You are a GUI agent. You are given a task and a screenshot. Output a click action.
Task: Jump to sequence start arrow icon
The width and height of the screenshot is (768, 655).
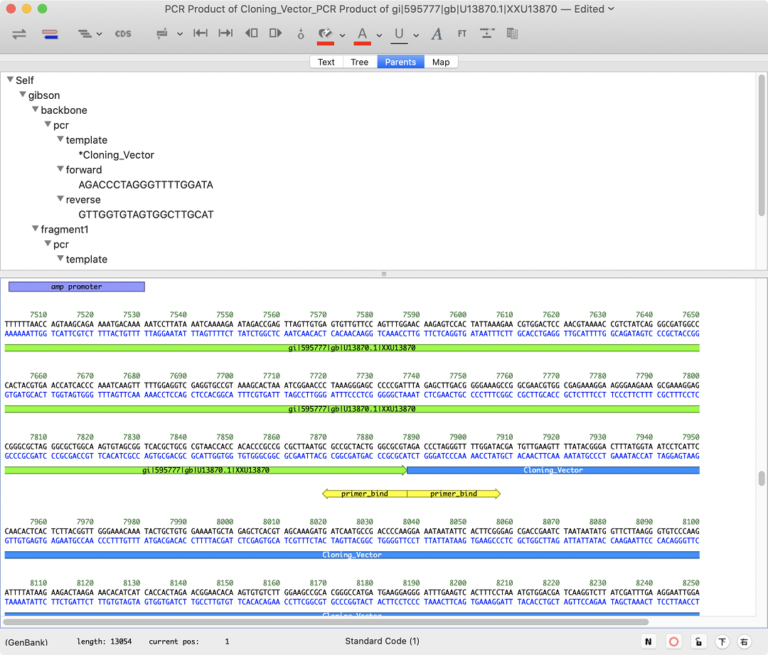pyautogui.click(x=200, y=33)
